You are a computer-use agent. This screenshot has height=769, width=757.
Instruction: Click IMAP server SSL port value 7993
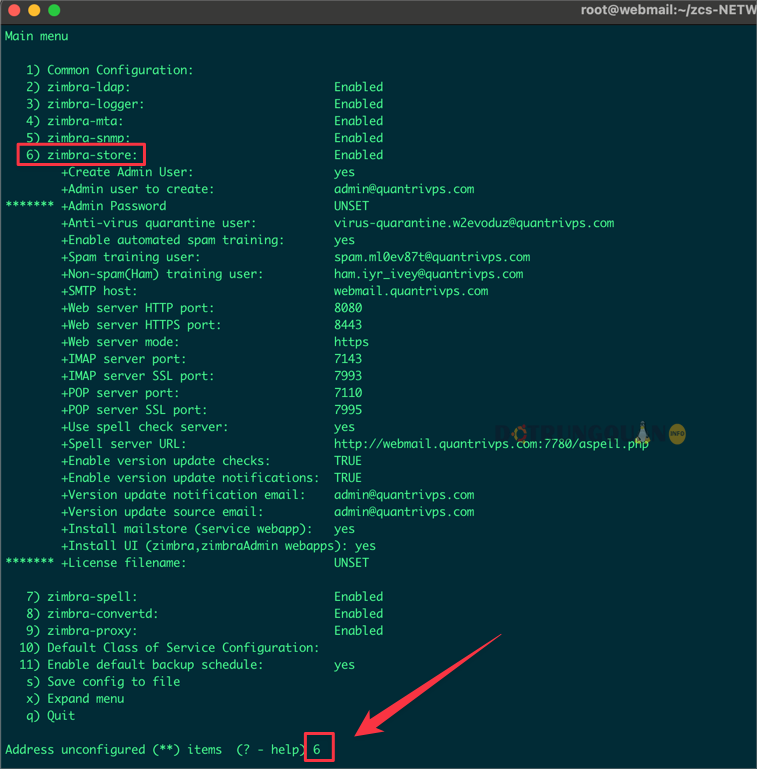[x=348, y=376]
